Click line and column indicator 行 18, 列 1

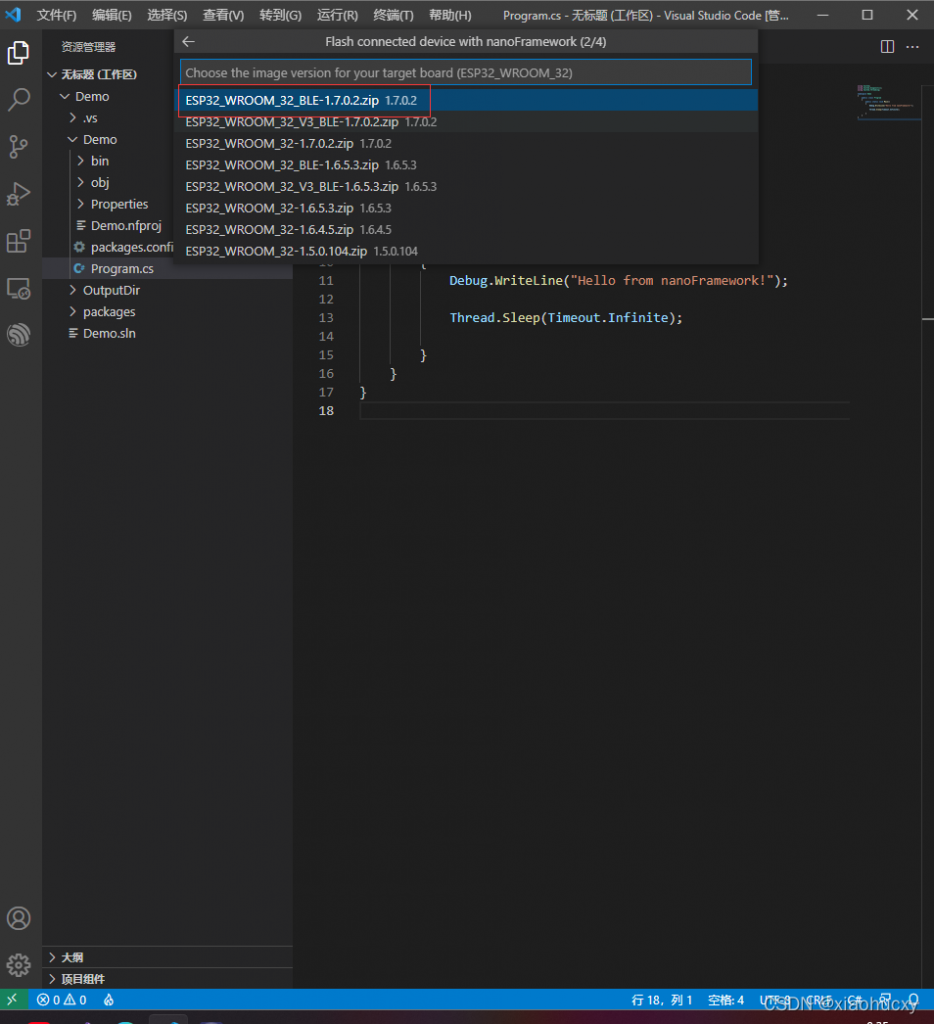pos(662,1000)
